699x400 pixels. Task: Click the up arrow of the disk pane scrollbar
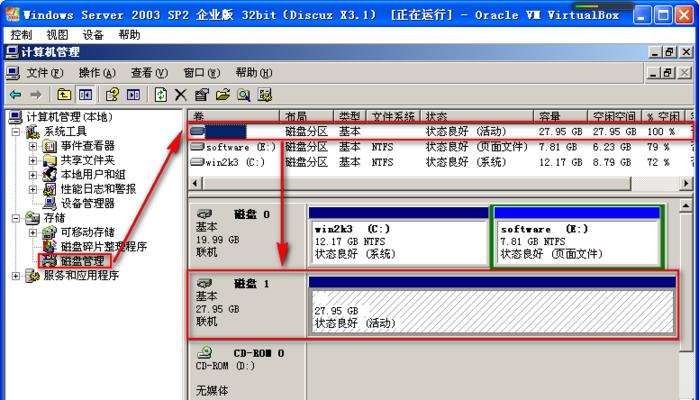(686, 206)
